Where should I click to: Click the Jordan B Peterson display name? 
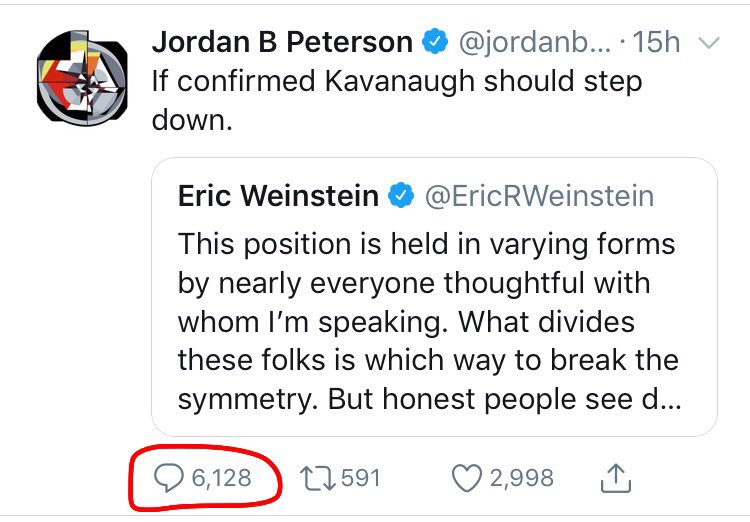click(x=282, y=42)
